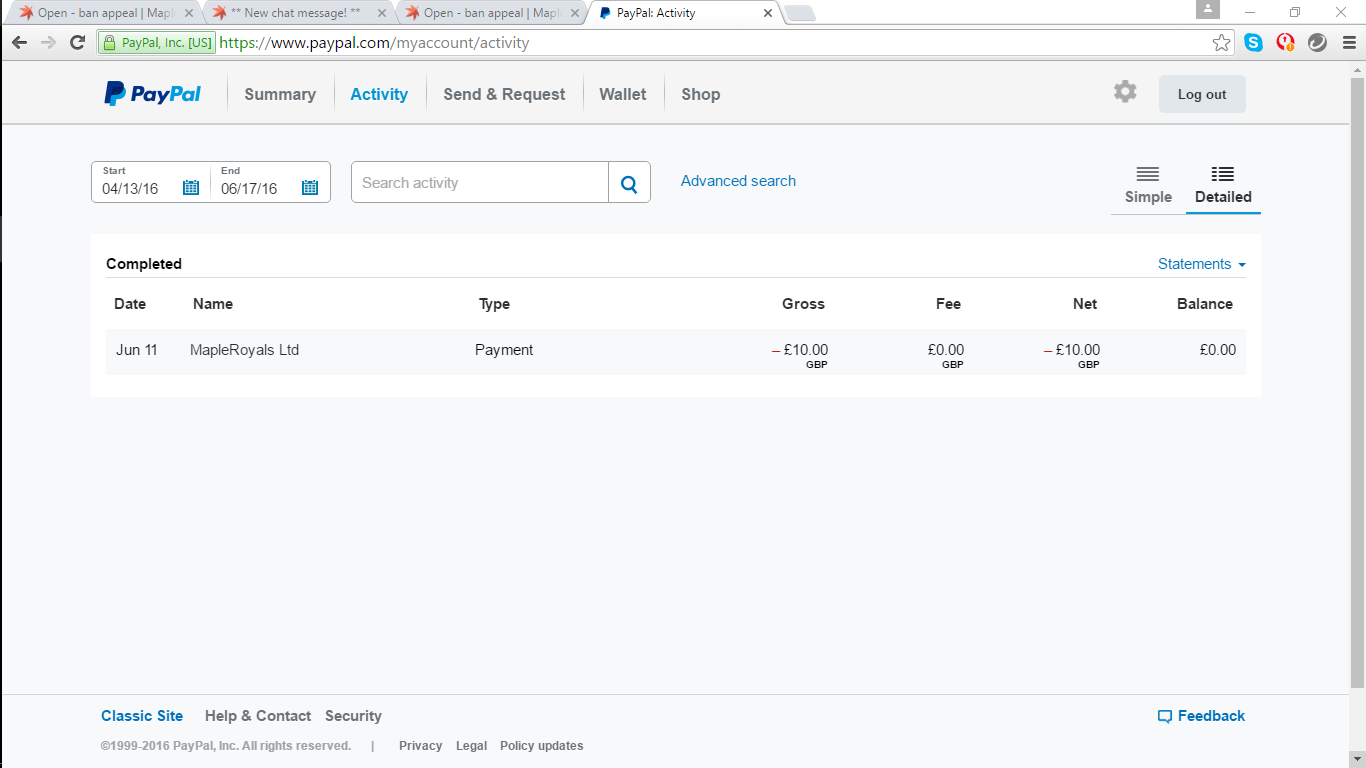
Task: Click the gray round extension icon
Action: tap(1317, 43)
